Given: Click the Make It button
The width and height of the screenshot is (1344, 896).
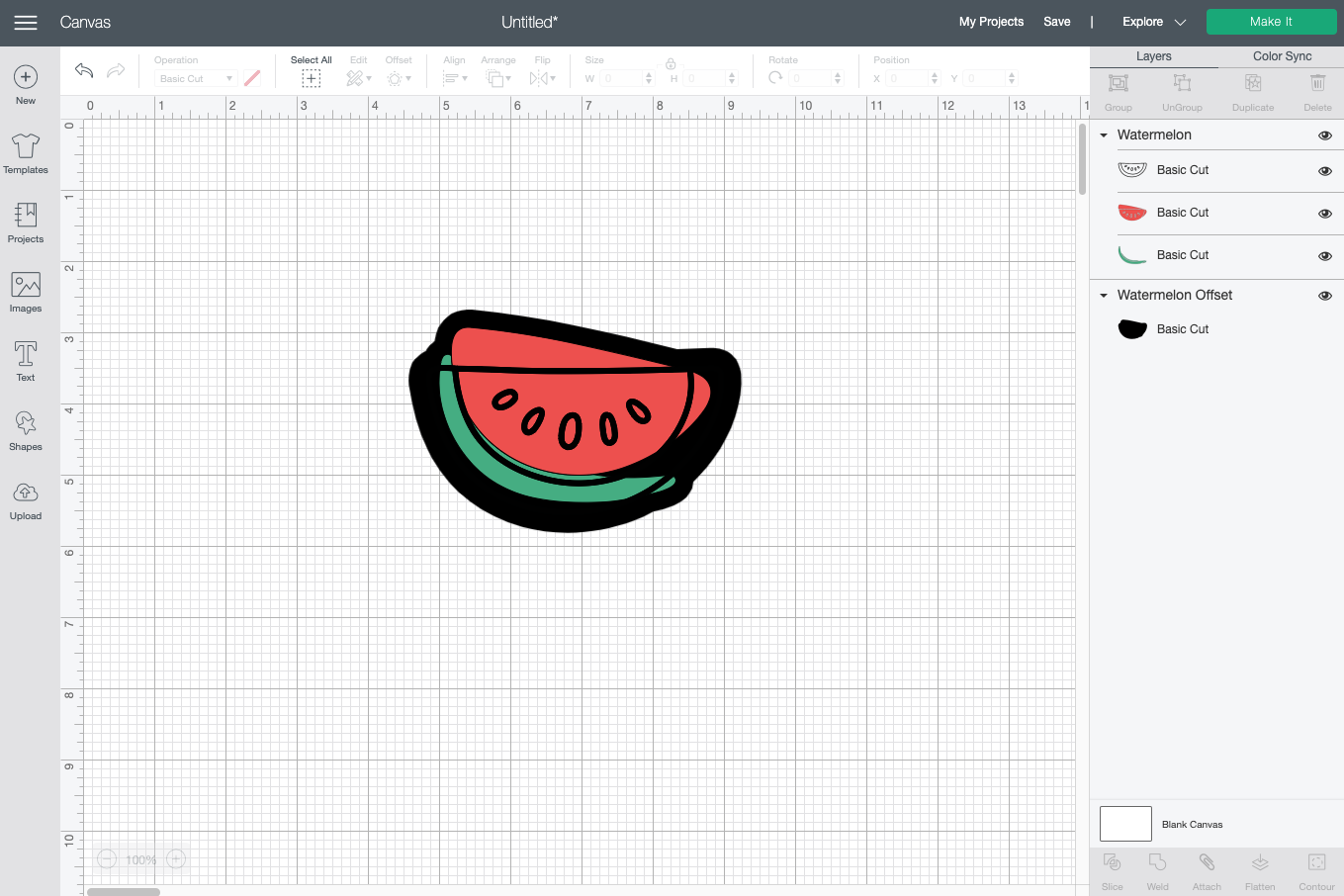Looking at the screenshot, I should 1271,22.
